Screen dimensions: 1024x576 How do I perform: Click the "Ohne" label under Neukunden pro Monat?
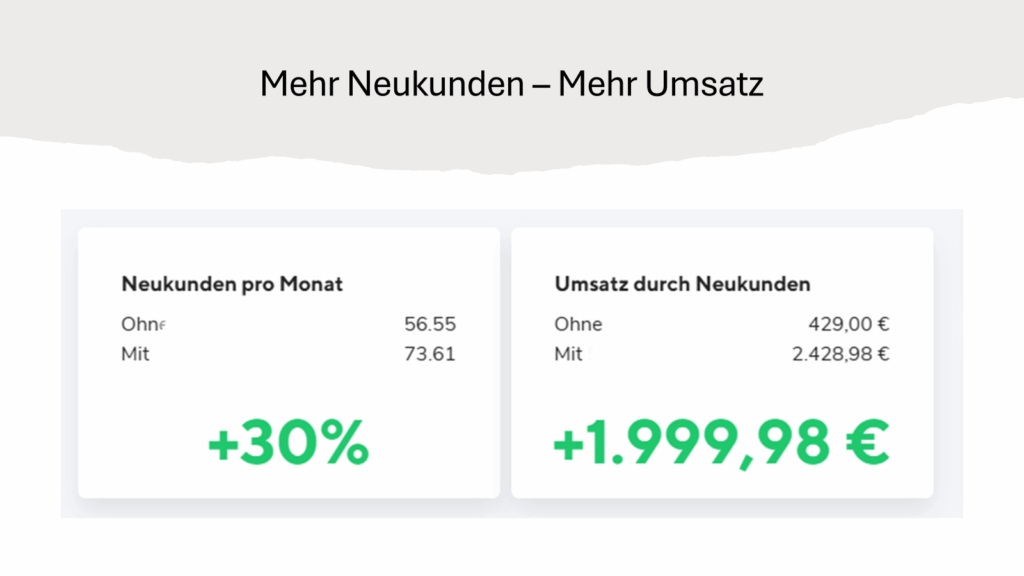[x=142, y=324]
